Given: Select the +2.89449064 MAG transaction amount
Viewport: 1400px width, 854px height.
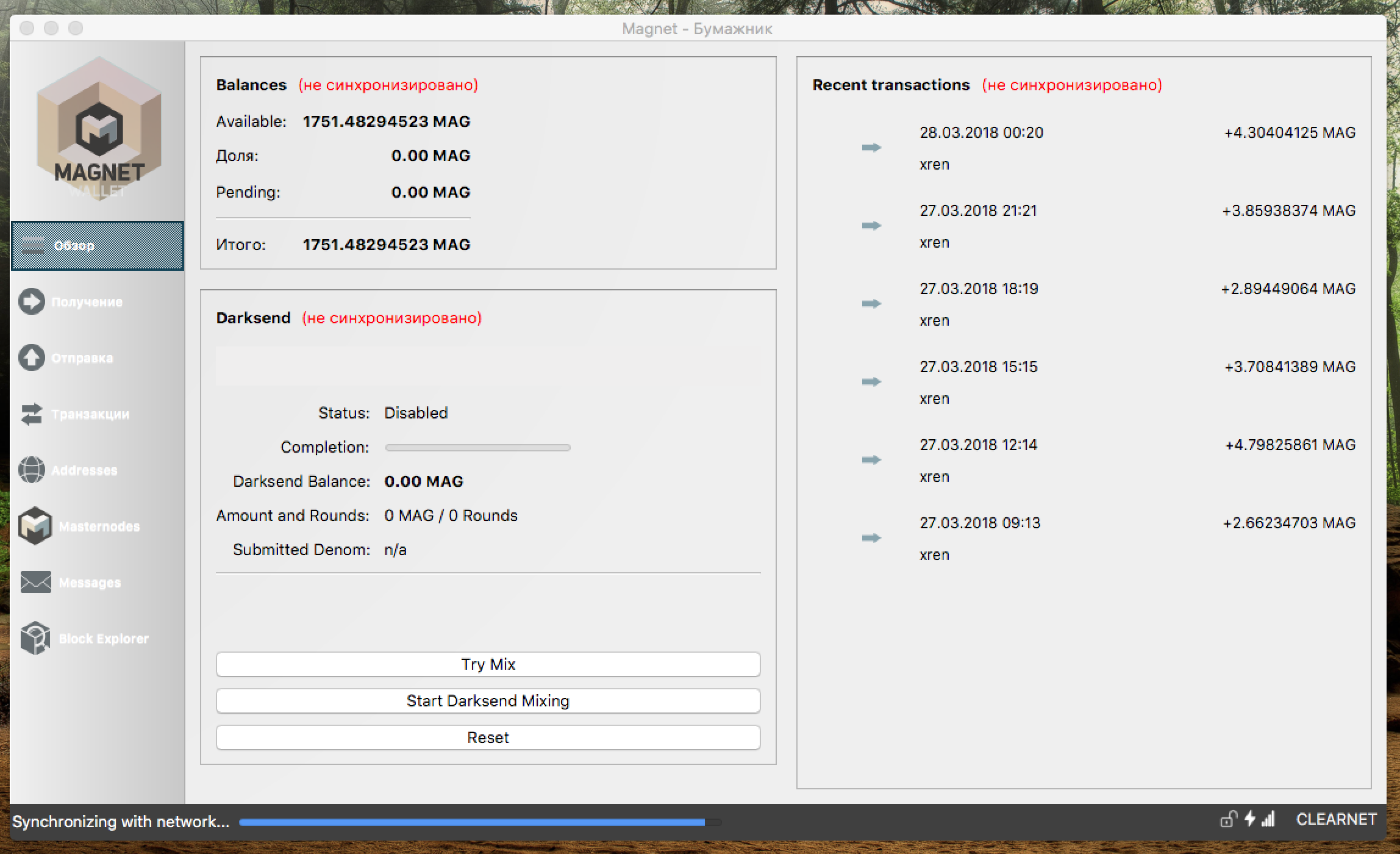Looking at the screenshot, I should pos(1288,289).
